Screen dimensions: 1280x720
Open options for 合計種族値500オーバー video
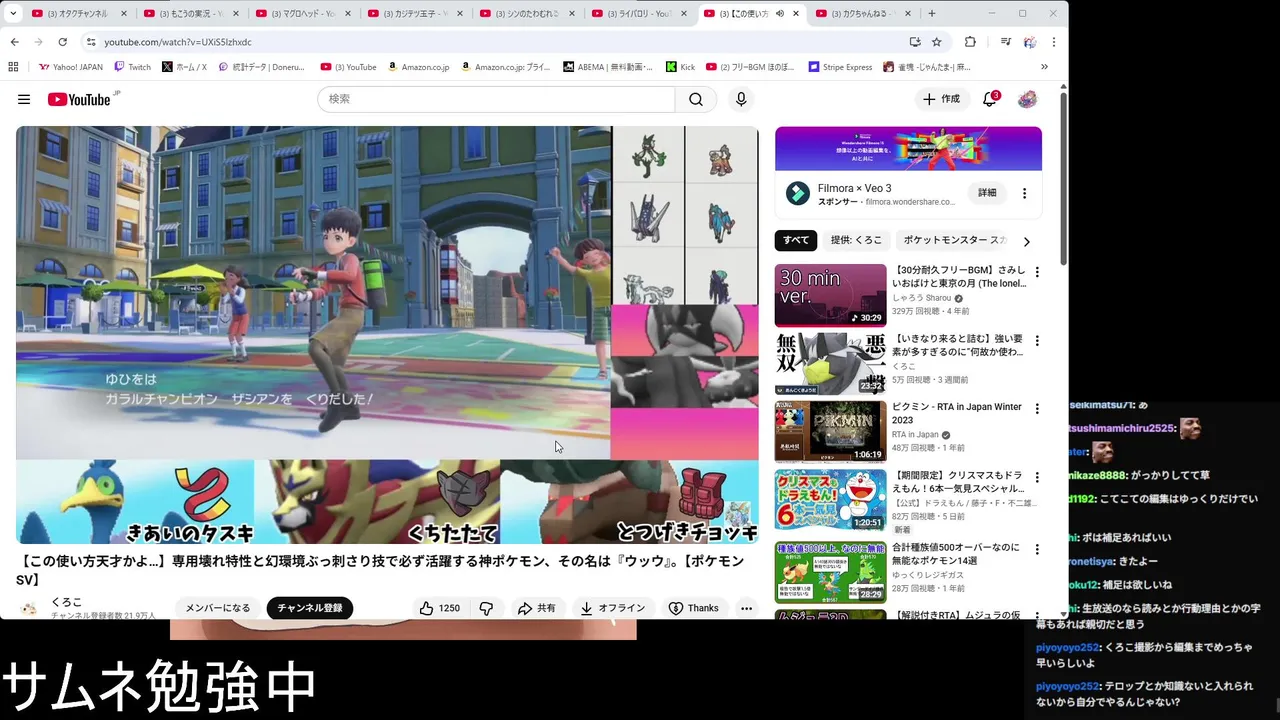[1037, 549]
